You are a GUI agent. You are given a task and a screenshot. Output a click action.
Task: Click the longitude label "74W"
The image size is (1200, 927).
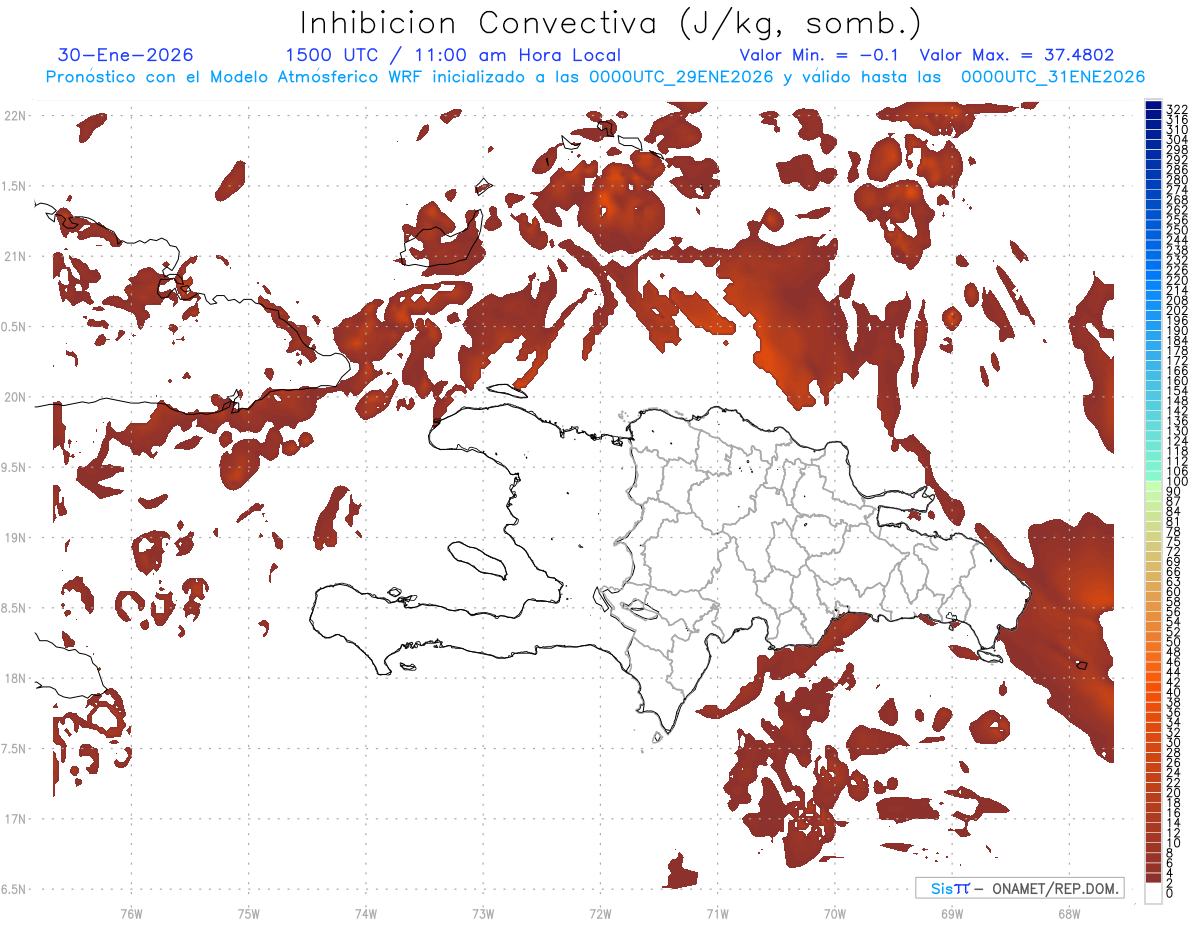click(x=365, y=913)
